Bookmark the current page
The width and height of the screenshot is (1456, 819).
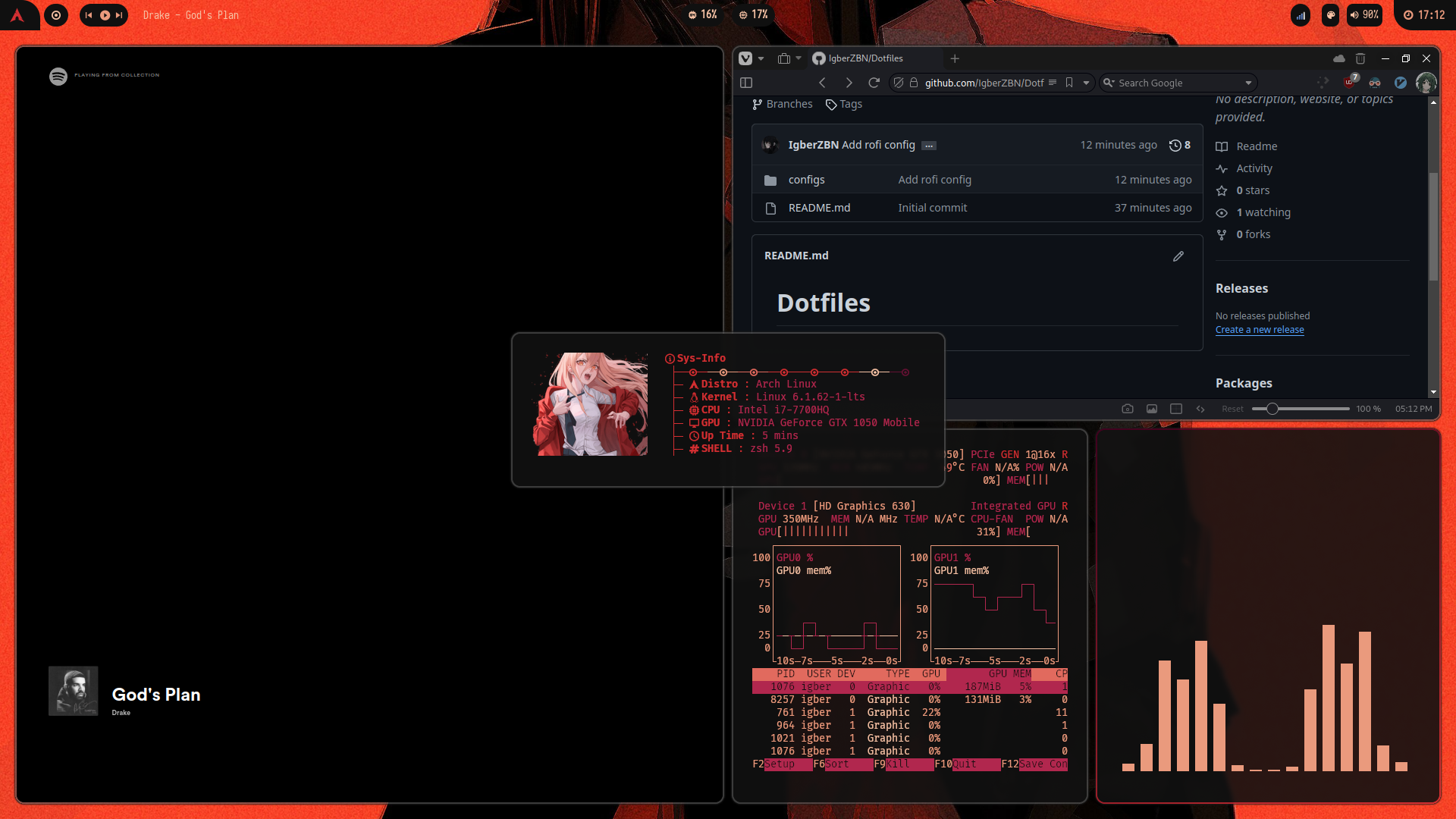tap(1069, 83)
